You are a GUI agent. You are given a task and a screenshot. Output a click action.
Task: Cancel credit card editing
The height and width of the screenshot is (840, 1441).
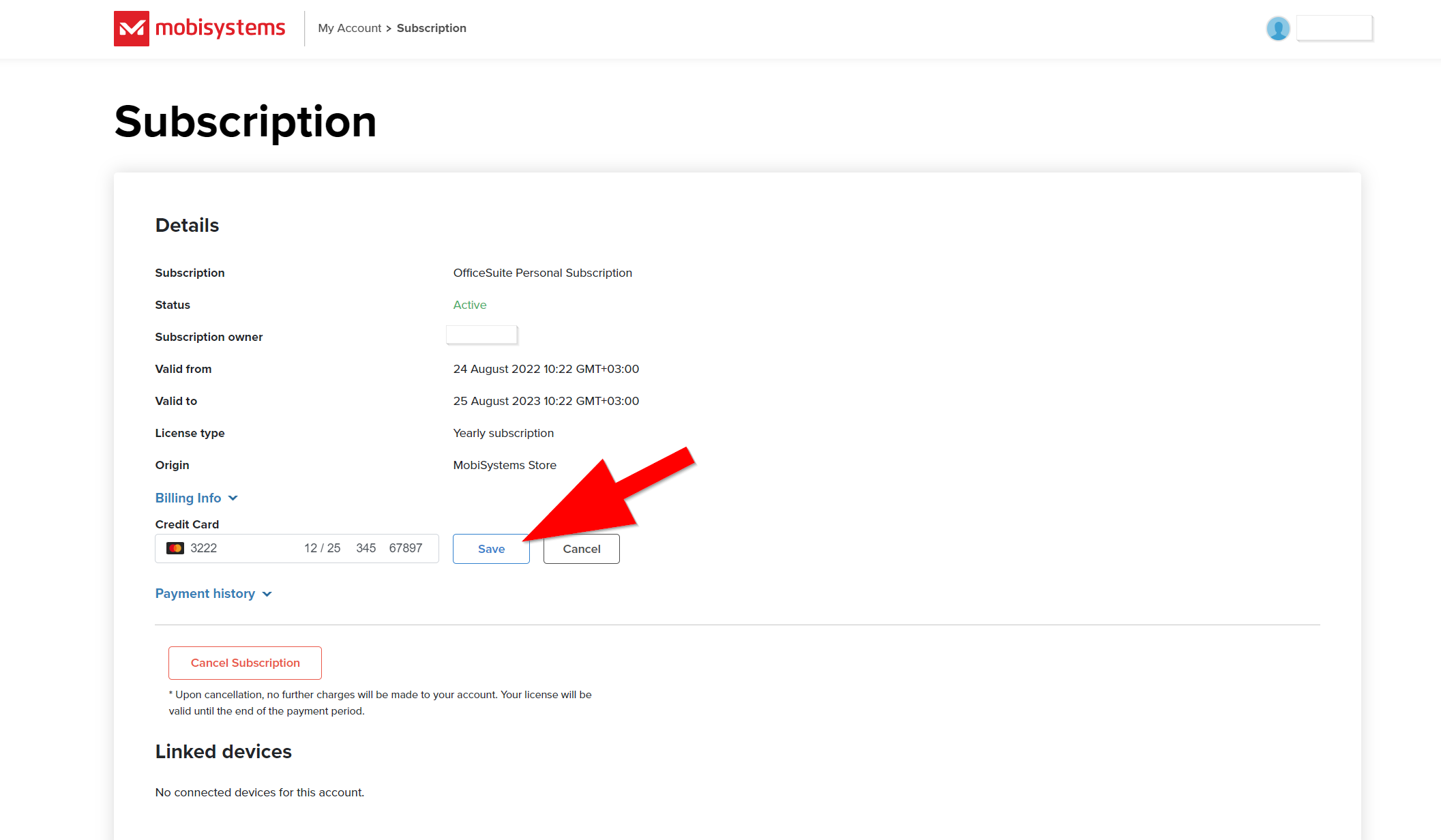click(x=582, y=549)
